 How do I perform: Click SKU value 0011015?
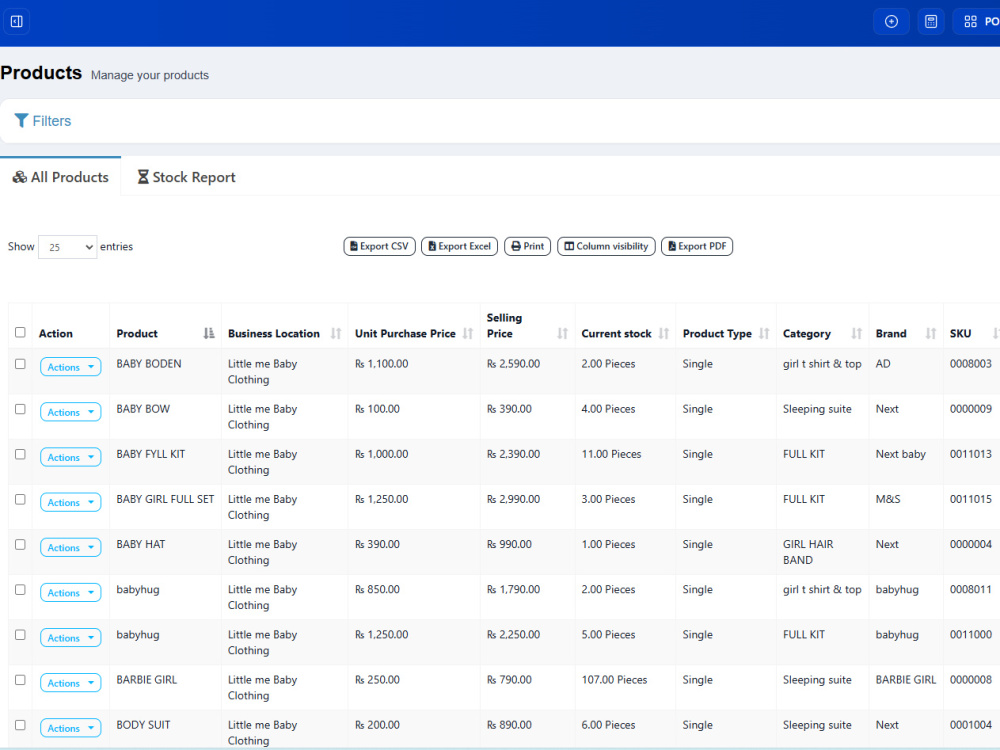[x=971, y=499]
